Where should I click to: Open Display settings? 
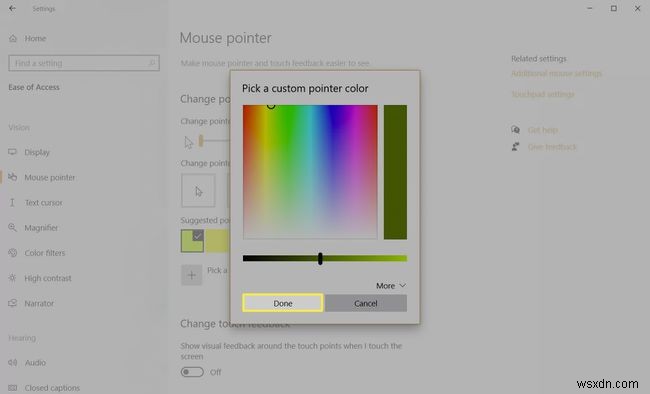click(36, 152)
